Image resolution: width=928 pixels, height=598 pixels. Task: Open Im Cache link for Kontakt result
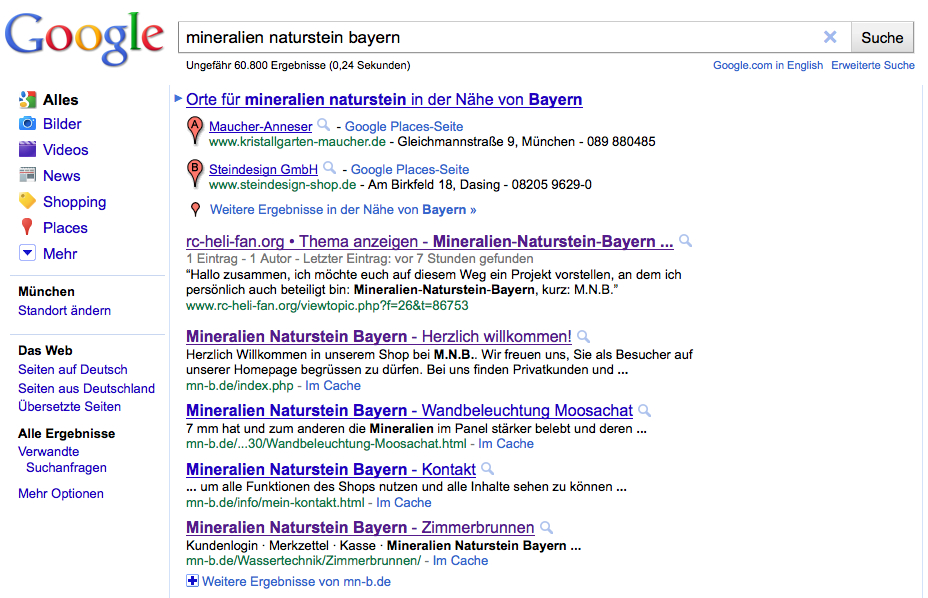coord(404,502)
